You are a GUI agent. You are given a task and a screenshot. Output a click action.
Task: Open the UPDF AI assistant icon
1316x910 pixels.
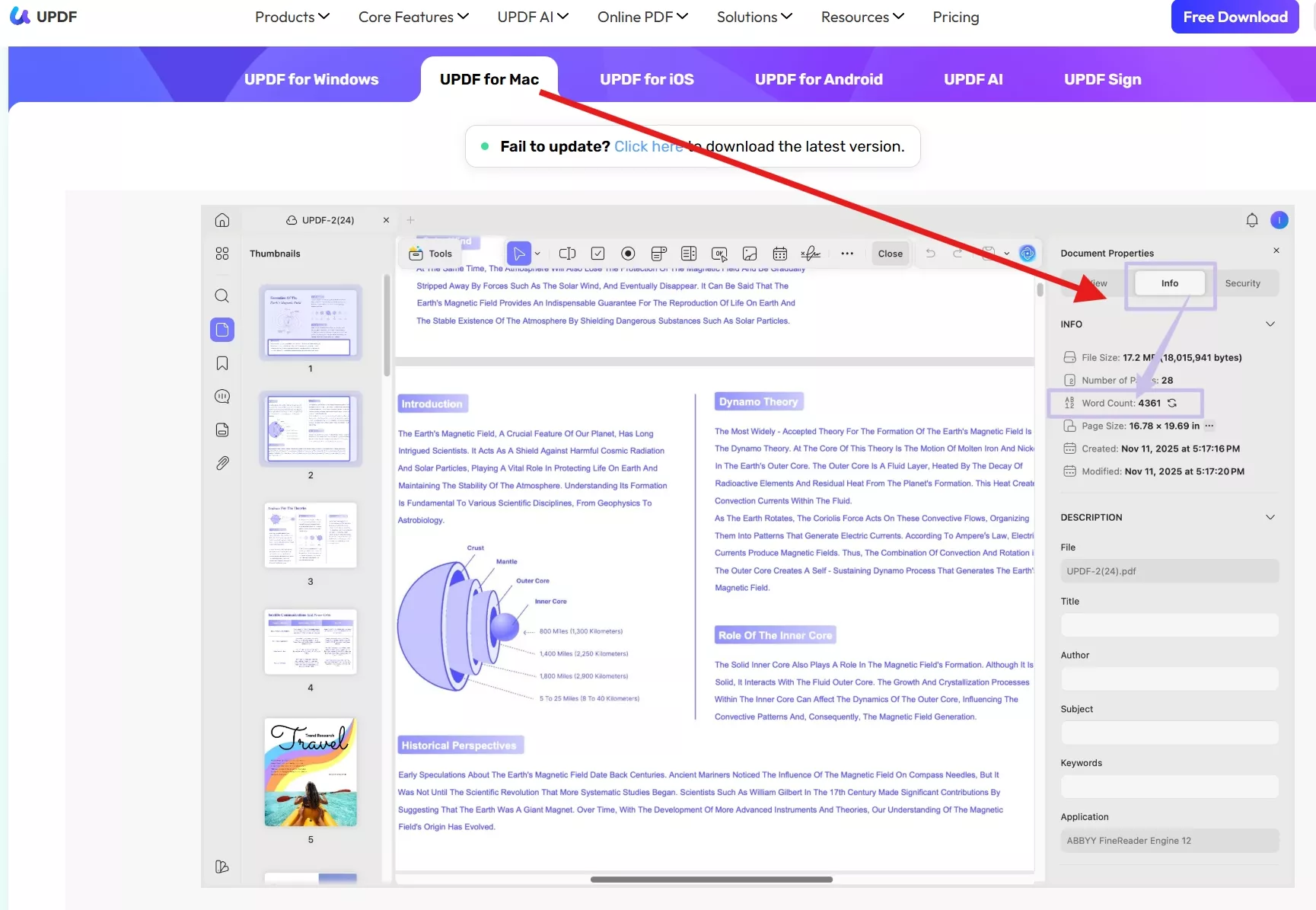[1028, 254]
